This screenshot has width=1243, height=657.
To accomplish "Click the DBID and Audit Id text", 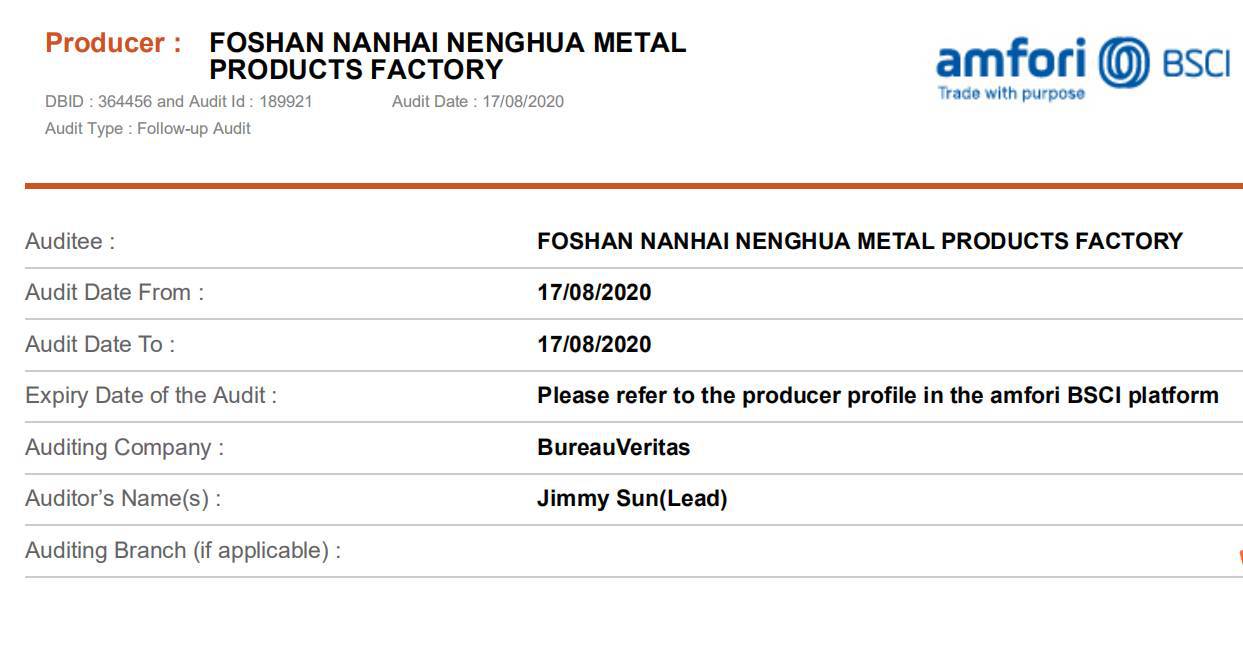I will [178, 101].
